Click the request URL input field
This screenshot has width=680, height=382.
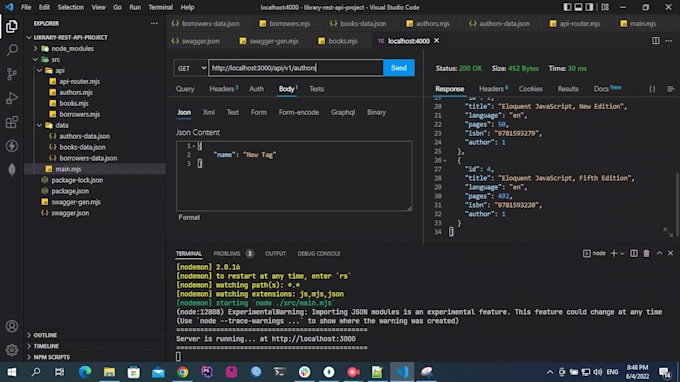(x=296, y=68)
